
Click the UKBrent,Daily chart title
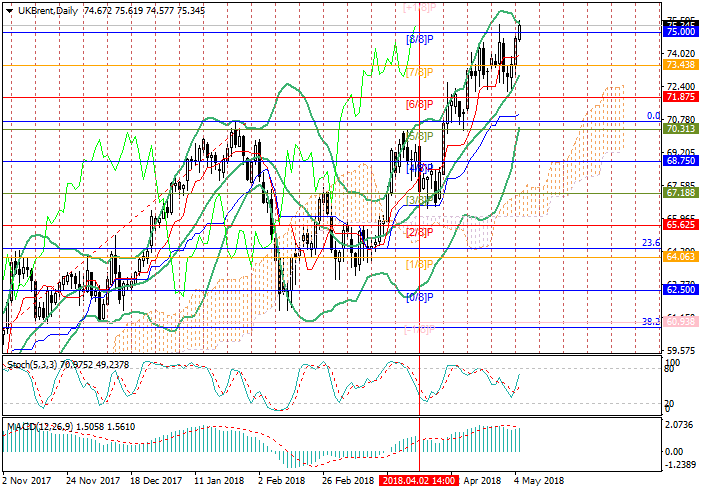coord(46,10)
